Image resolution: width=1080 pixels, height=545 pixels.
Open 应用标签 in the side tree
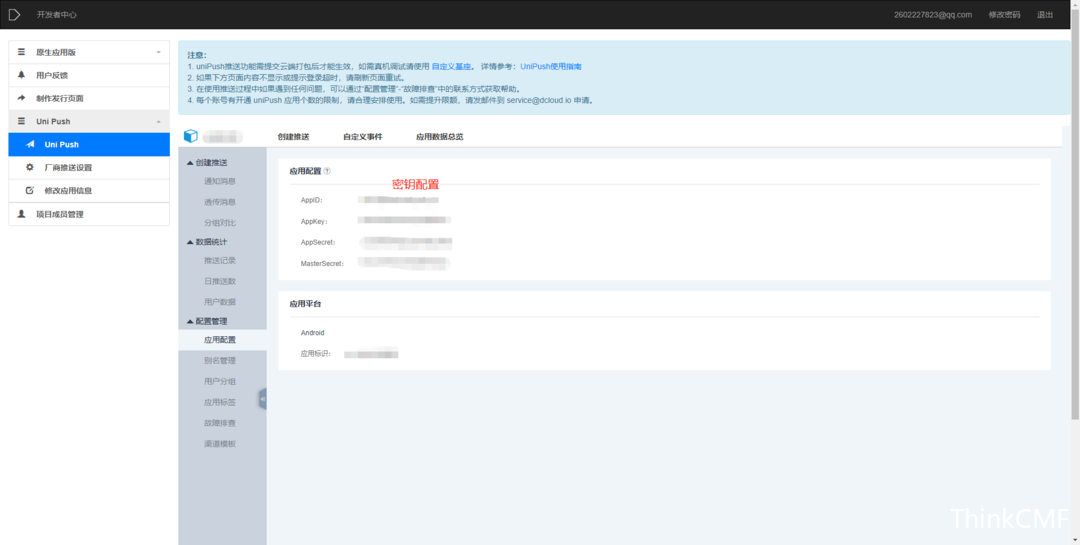click(220, 402)
